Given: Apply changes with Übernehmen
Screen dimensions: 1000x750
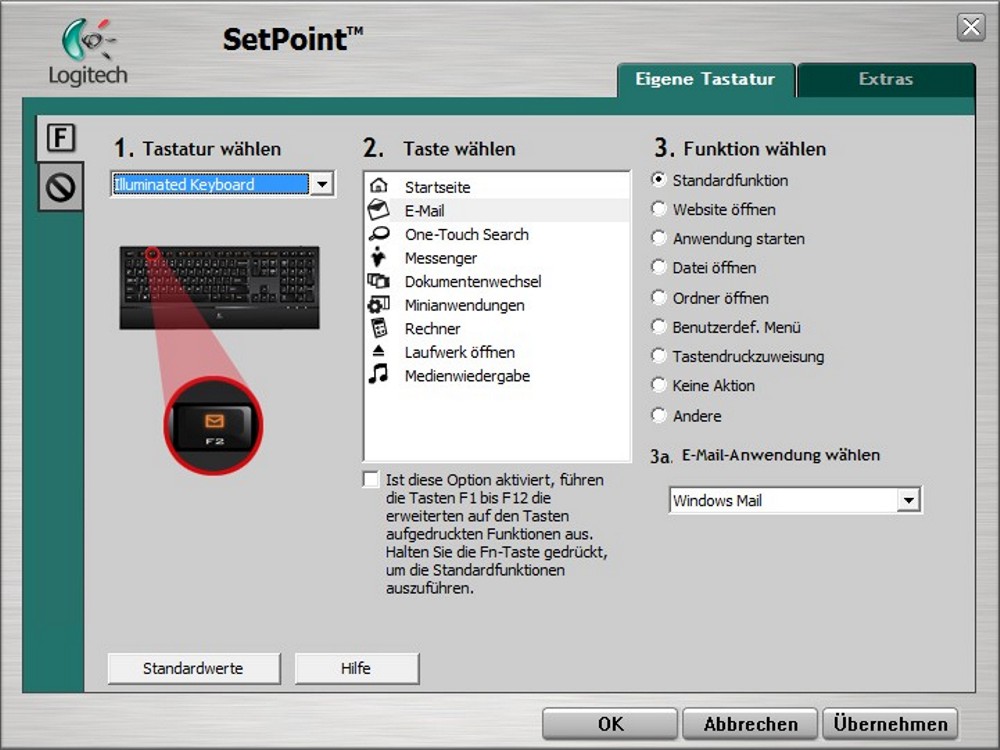Looking at the screenshot, I should [x=890, y=724].
